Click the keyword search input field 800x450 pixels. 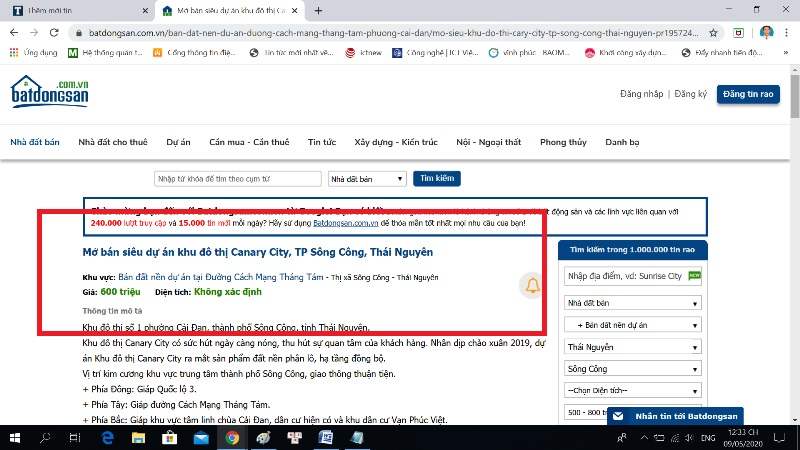tap(238, 179)
